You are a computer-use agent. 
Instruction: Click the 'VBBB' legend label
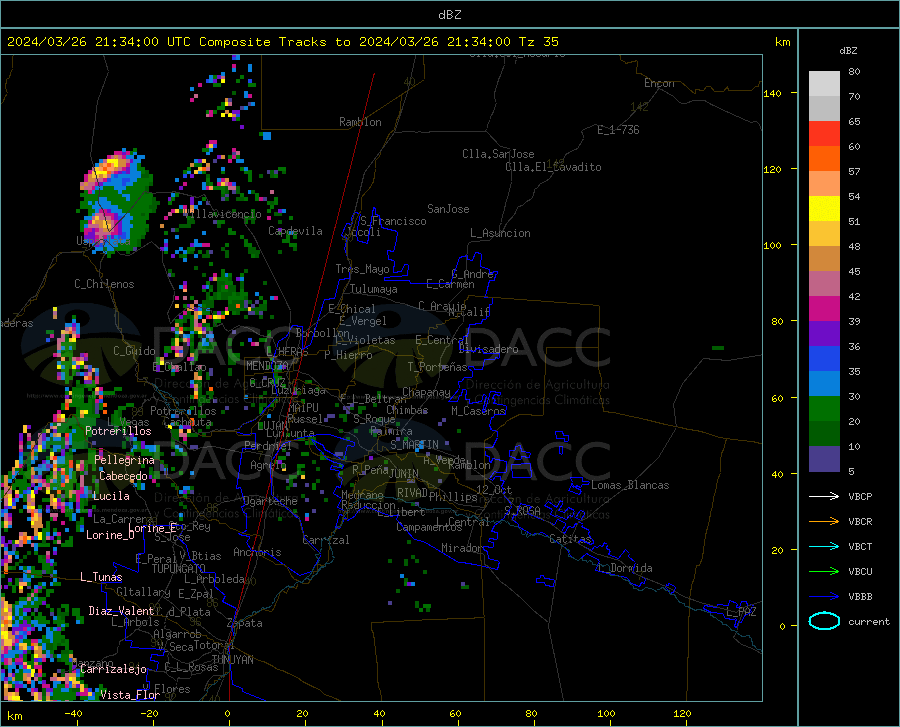point(860,597)
